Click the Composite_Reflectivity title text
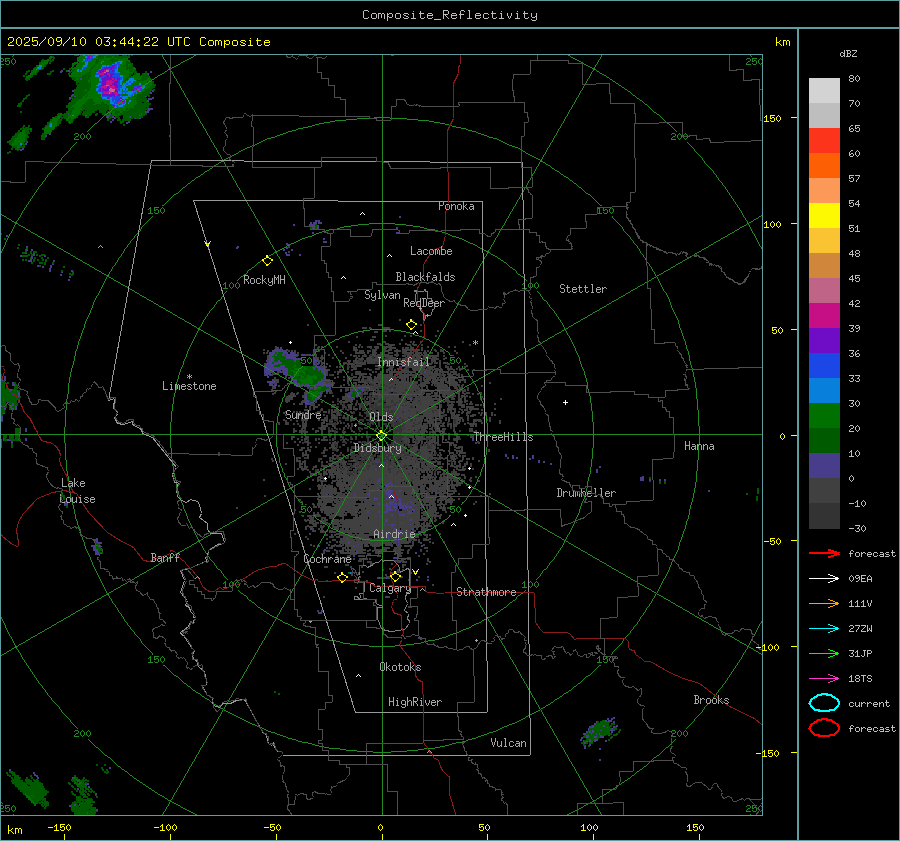The height and width of the screenshot is (841, 900). (450, 15)
